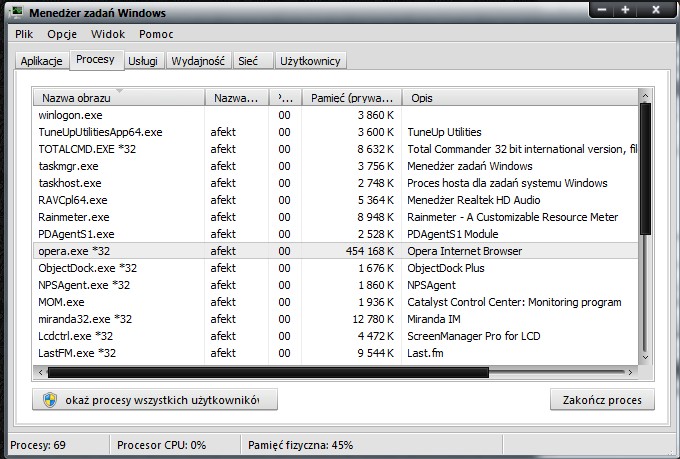This screenshot has width=680, height=459.
Task: Select the opera.exe *32 process row
Action: [75, 251]
